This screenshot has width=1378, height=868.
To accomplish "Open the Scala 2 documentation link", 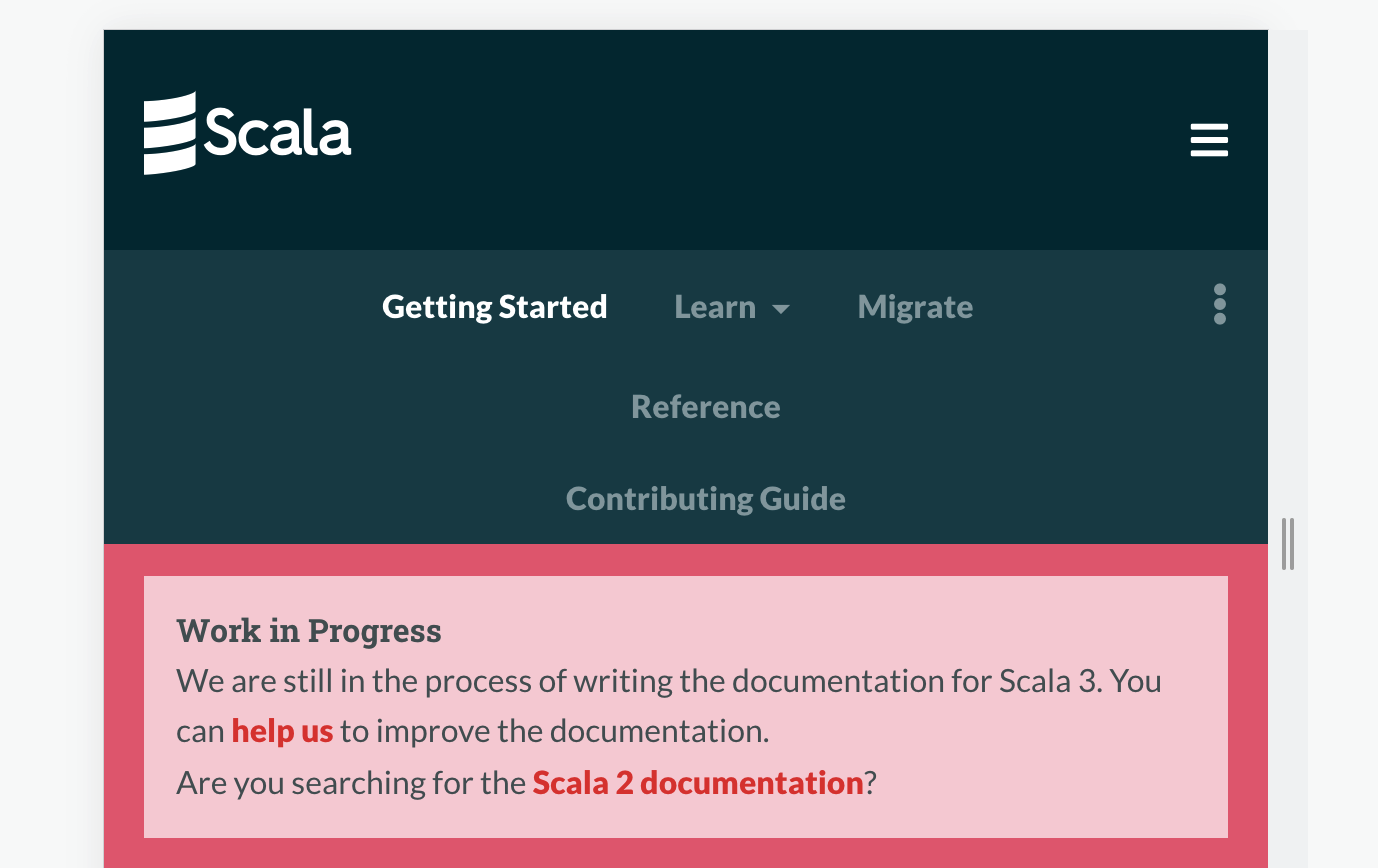I will (698, 782).
